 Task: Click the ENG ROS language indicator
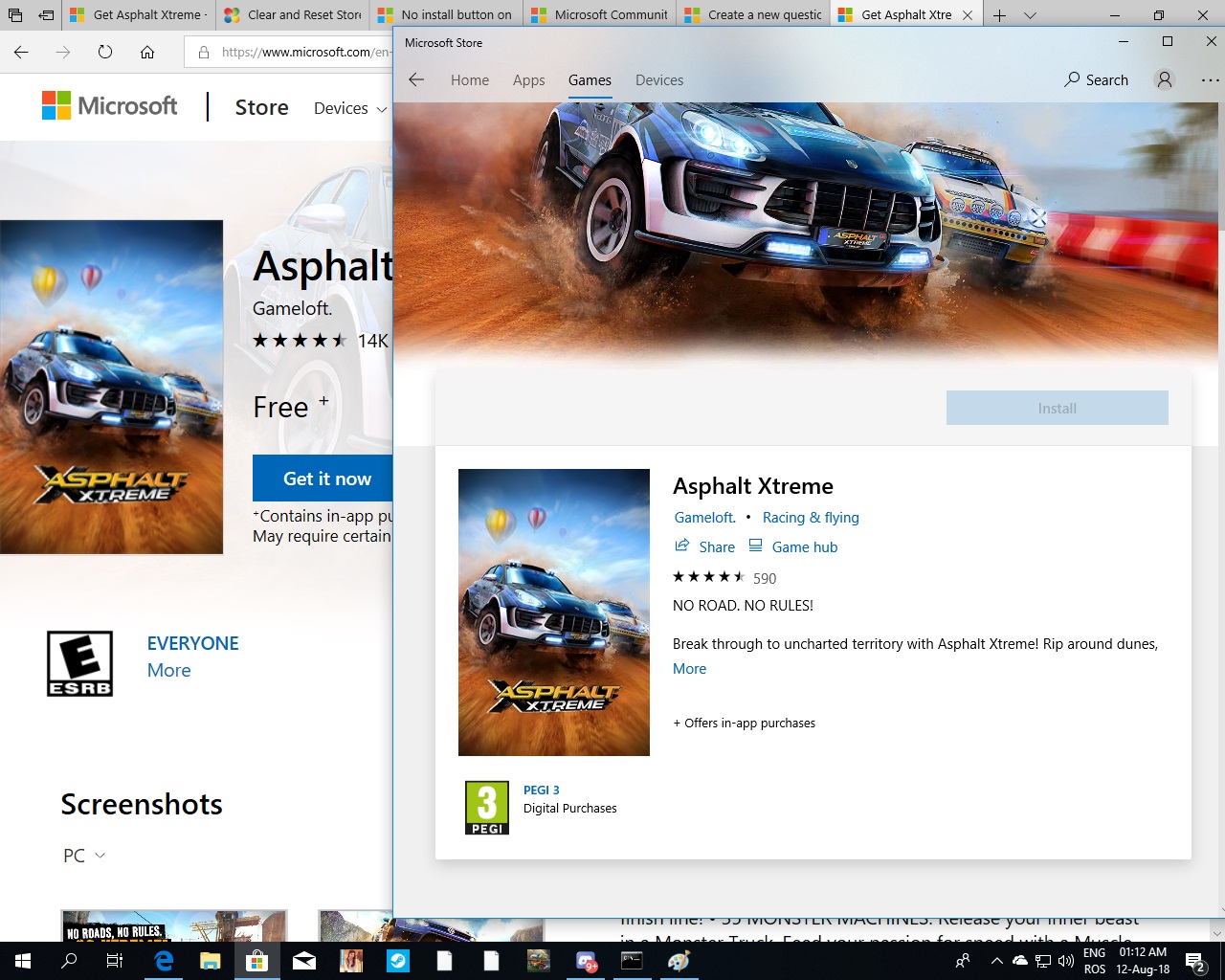(x=1095, y=961)
